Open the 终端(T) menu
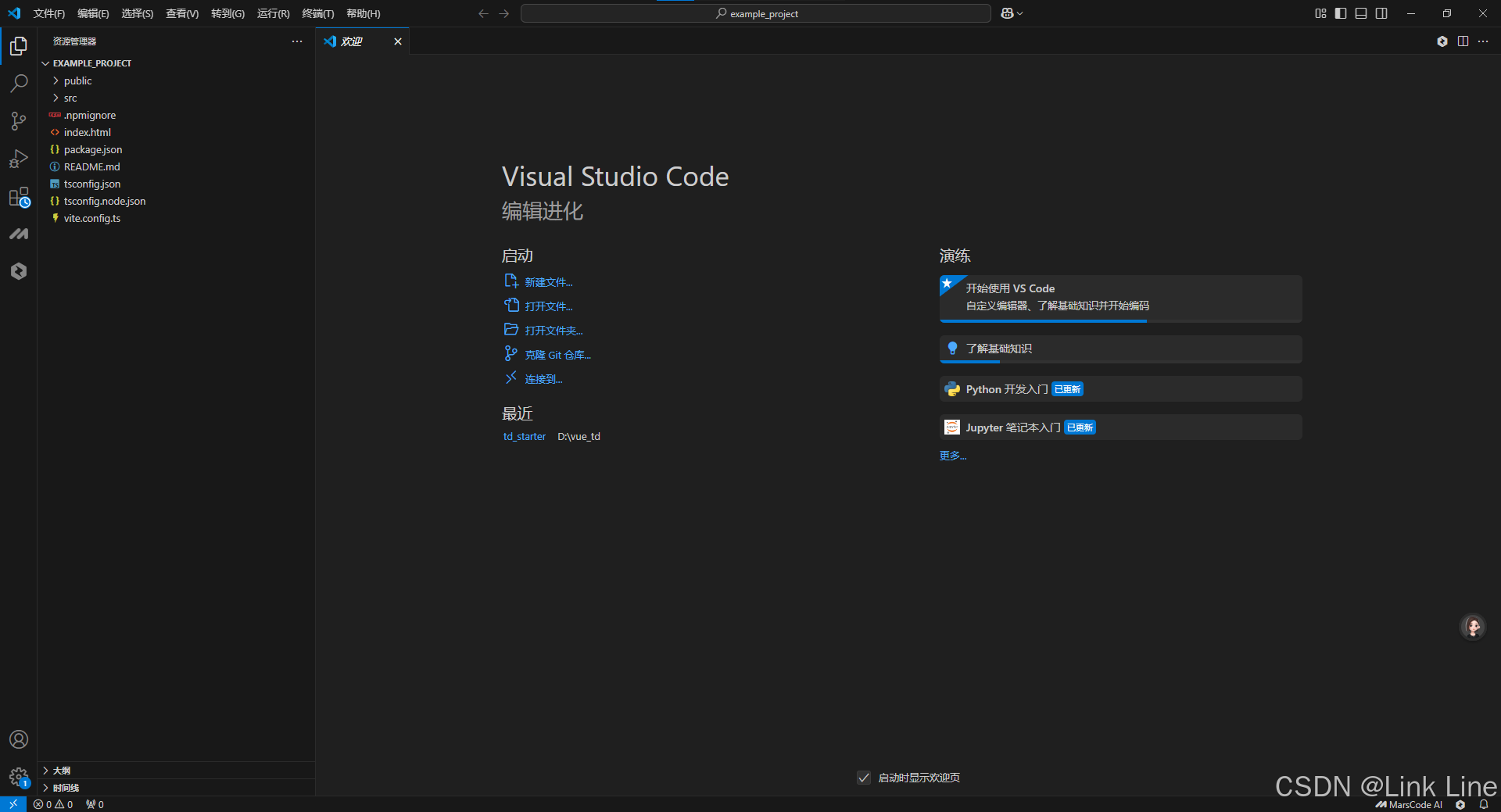 318,13
